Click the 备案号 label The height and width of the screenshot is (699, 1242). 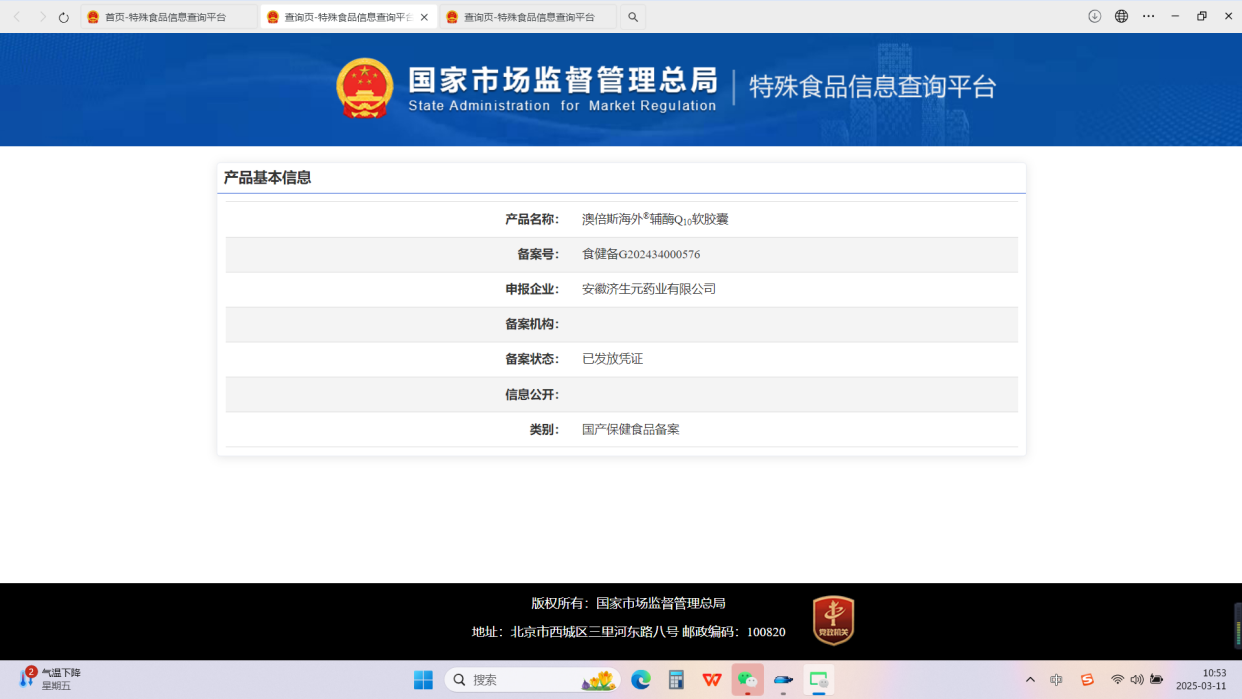[x=537, y=254]
